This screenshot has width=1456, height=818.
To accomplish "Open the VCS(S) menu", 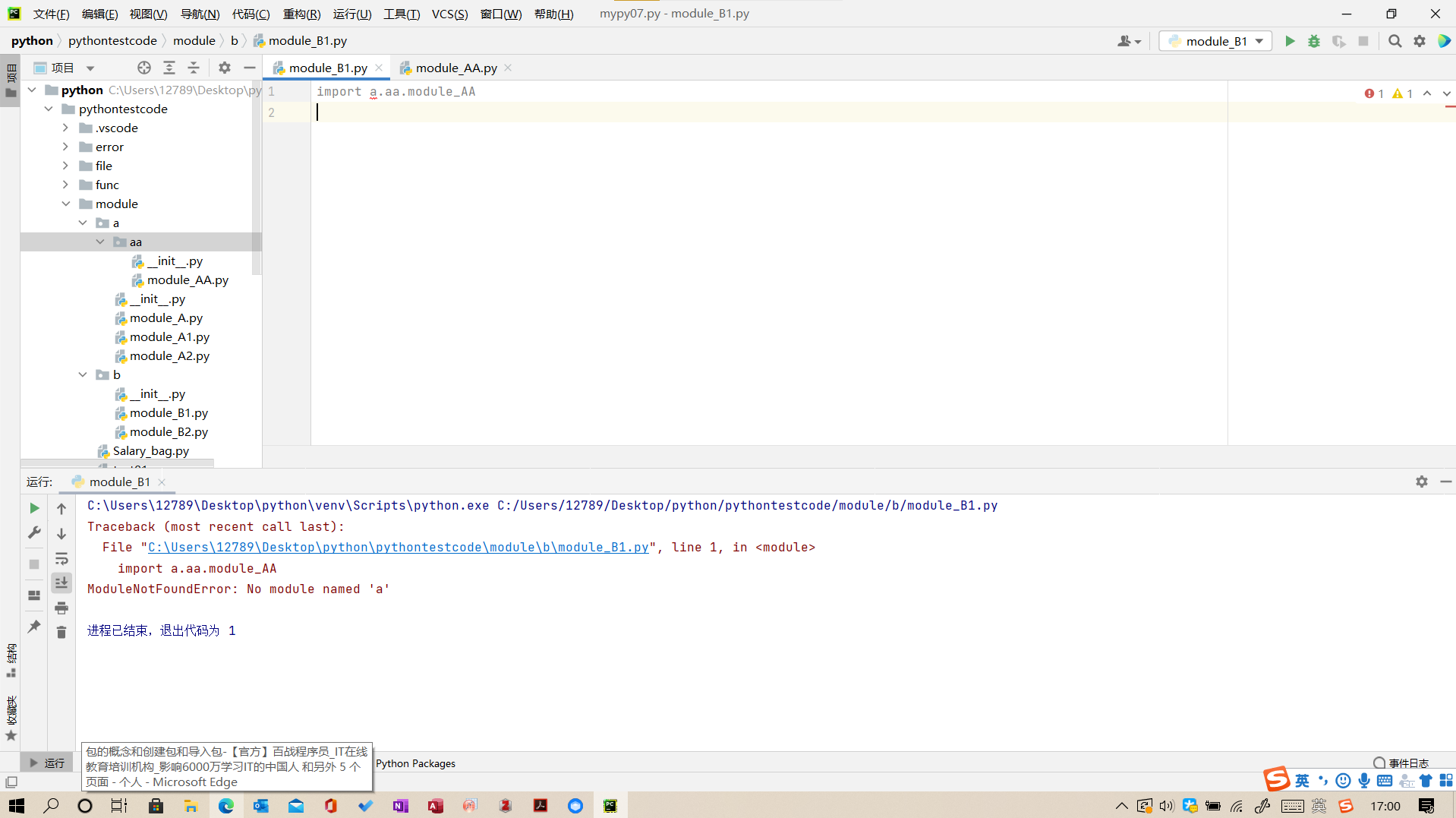I will coord(449,14).
